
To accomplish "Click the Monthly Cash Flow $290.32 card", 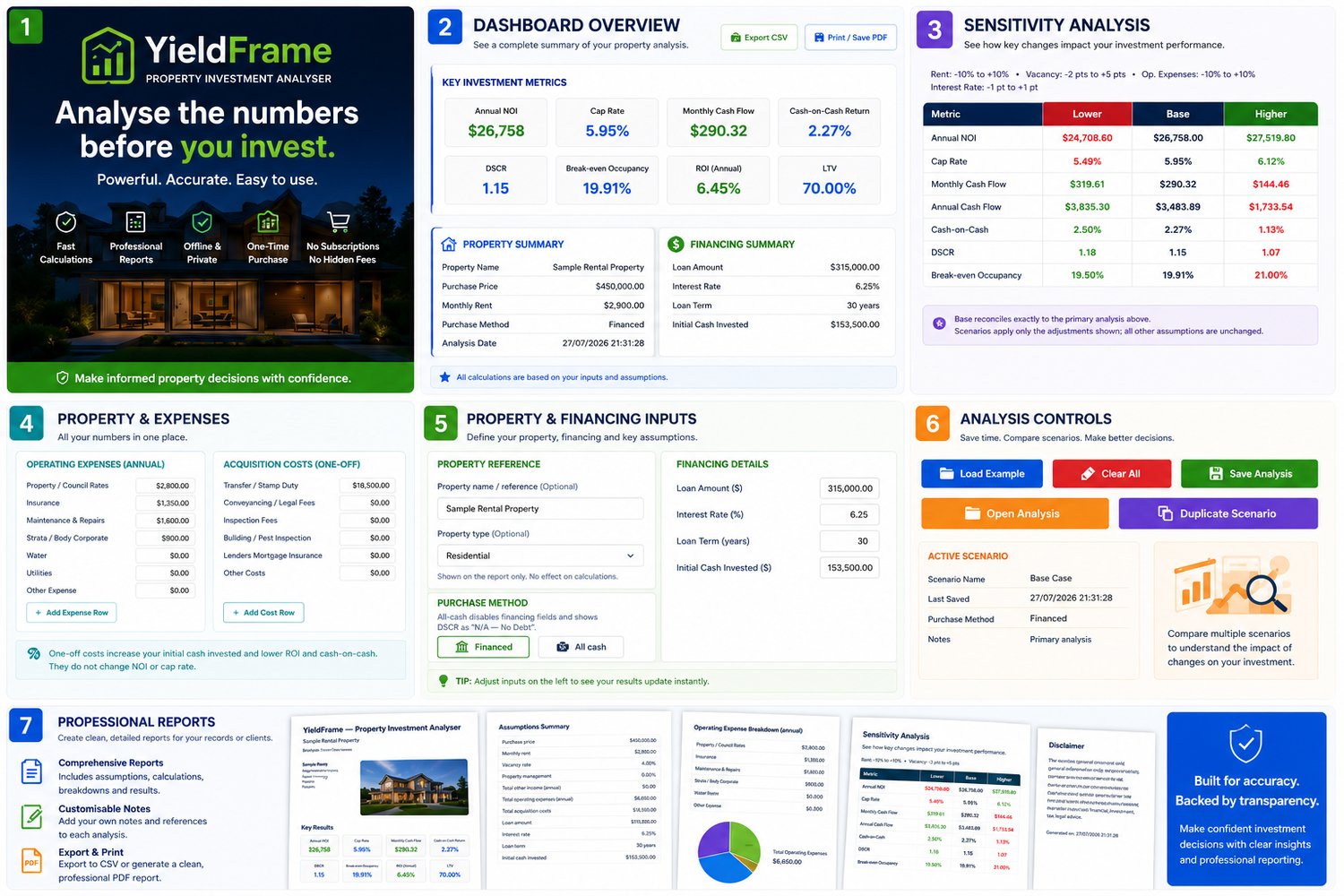I will (719, 122).
